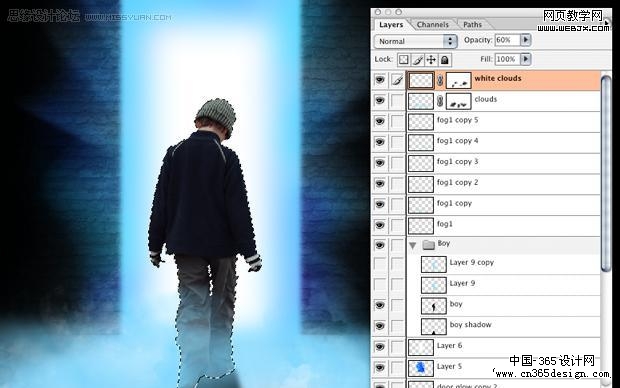620x388 pixels.
Task: Select the clouds layer thumbnail
Action: [421, 101]
